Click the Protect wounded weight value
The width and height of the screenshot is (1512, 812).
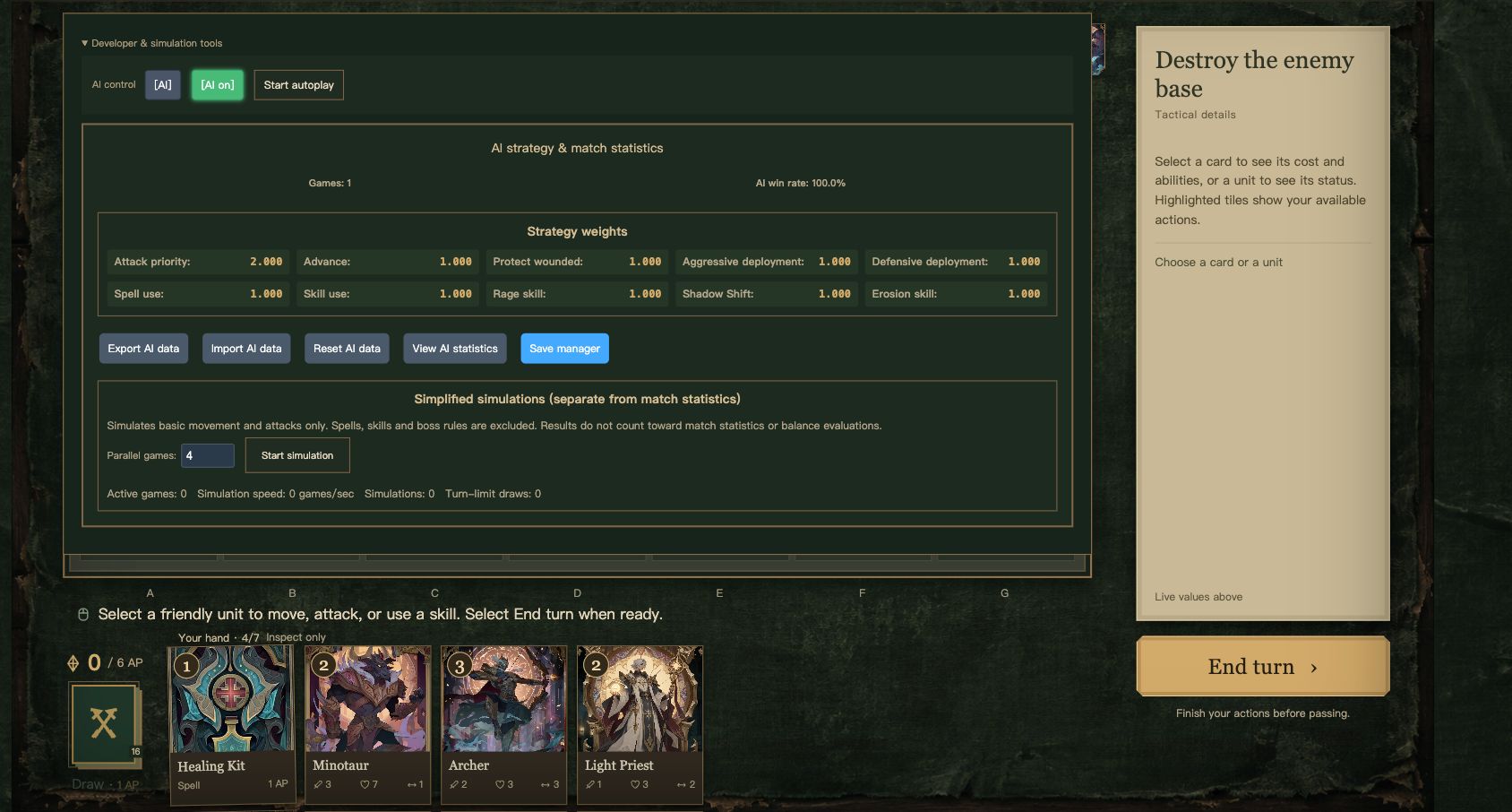[x=645, y=262]
